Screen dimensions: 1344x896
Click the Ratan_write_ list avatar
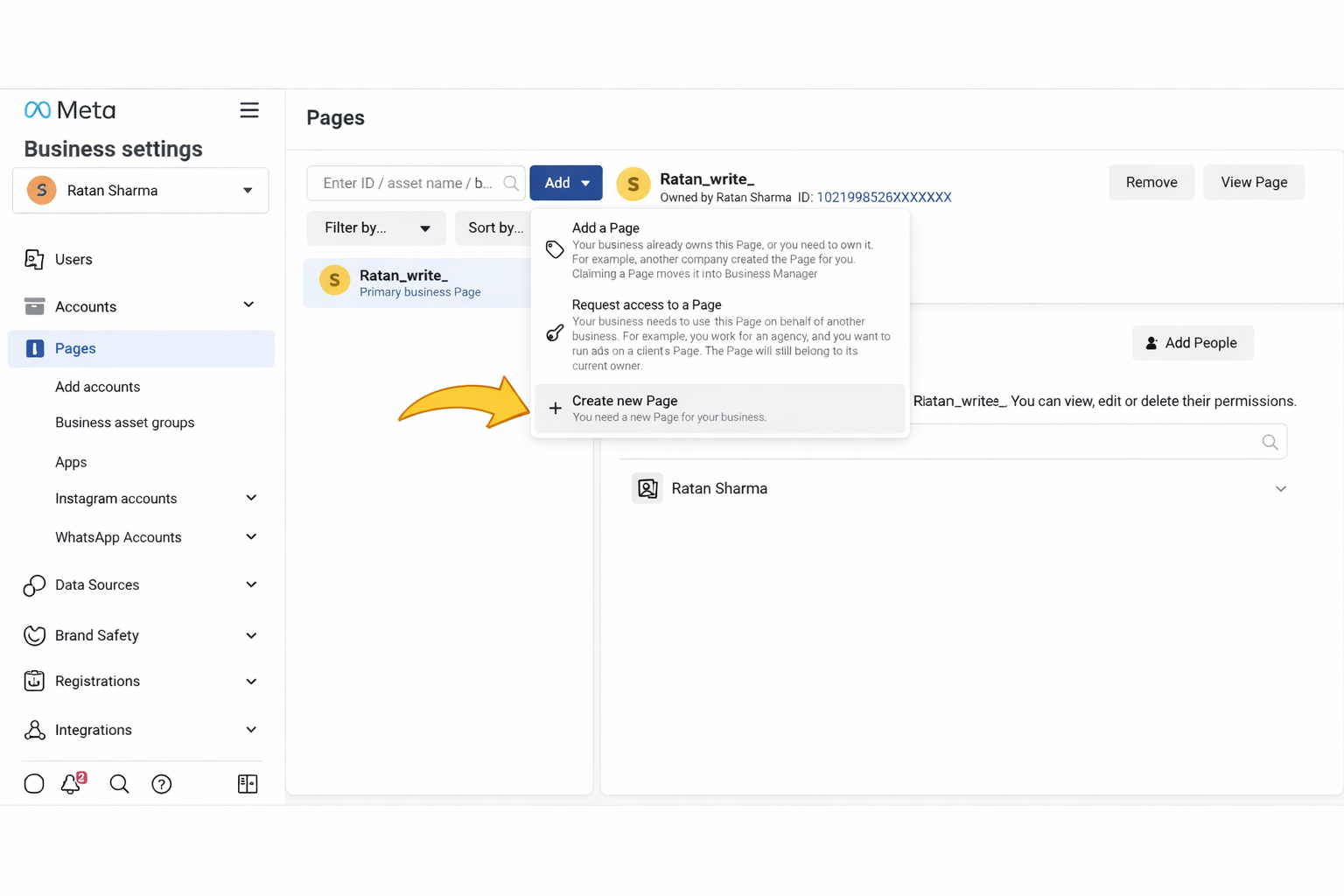click(334, 280)
